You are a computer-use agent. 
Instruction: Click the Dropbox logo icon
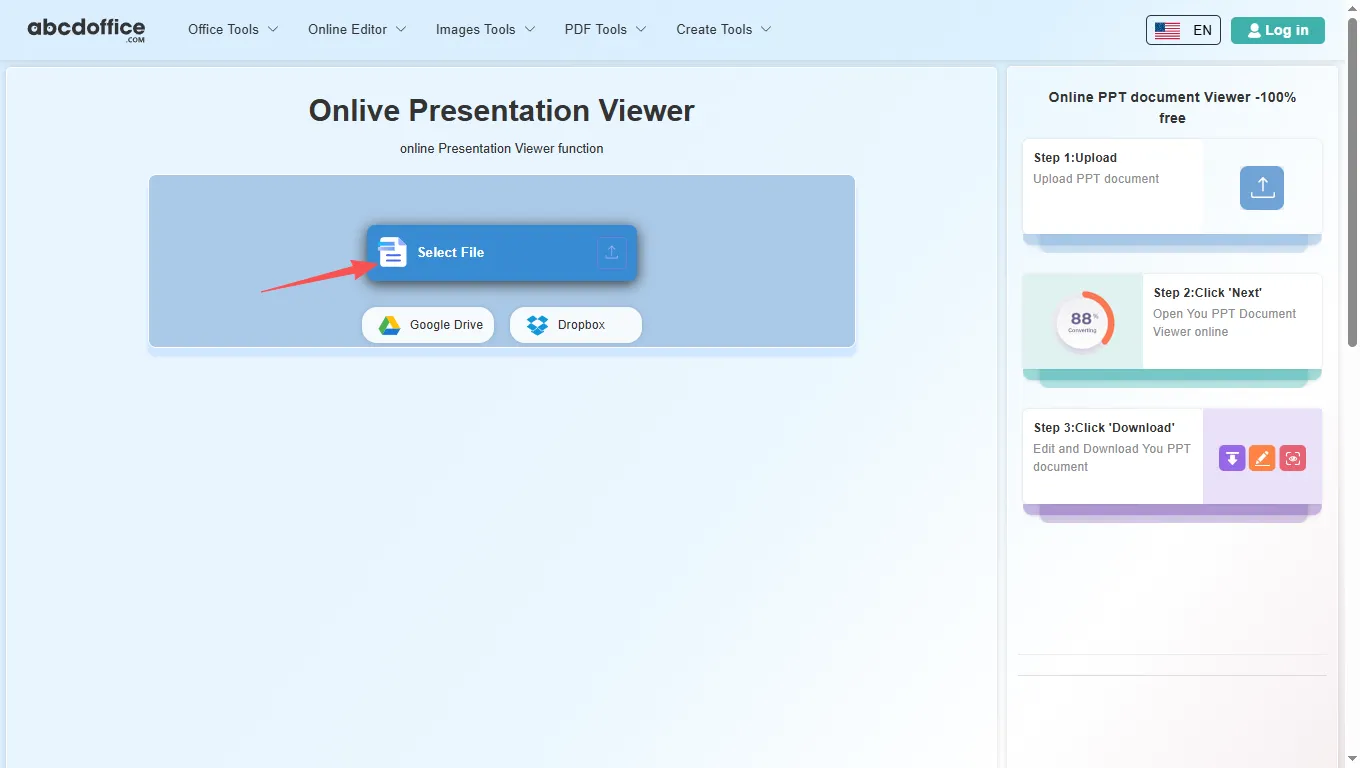(x=537, y=325)
